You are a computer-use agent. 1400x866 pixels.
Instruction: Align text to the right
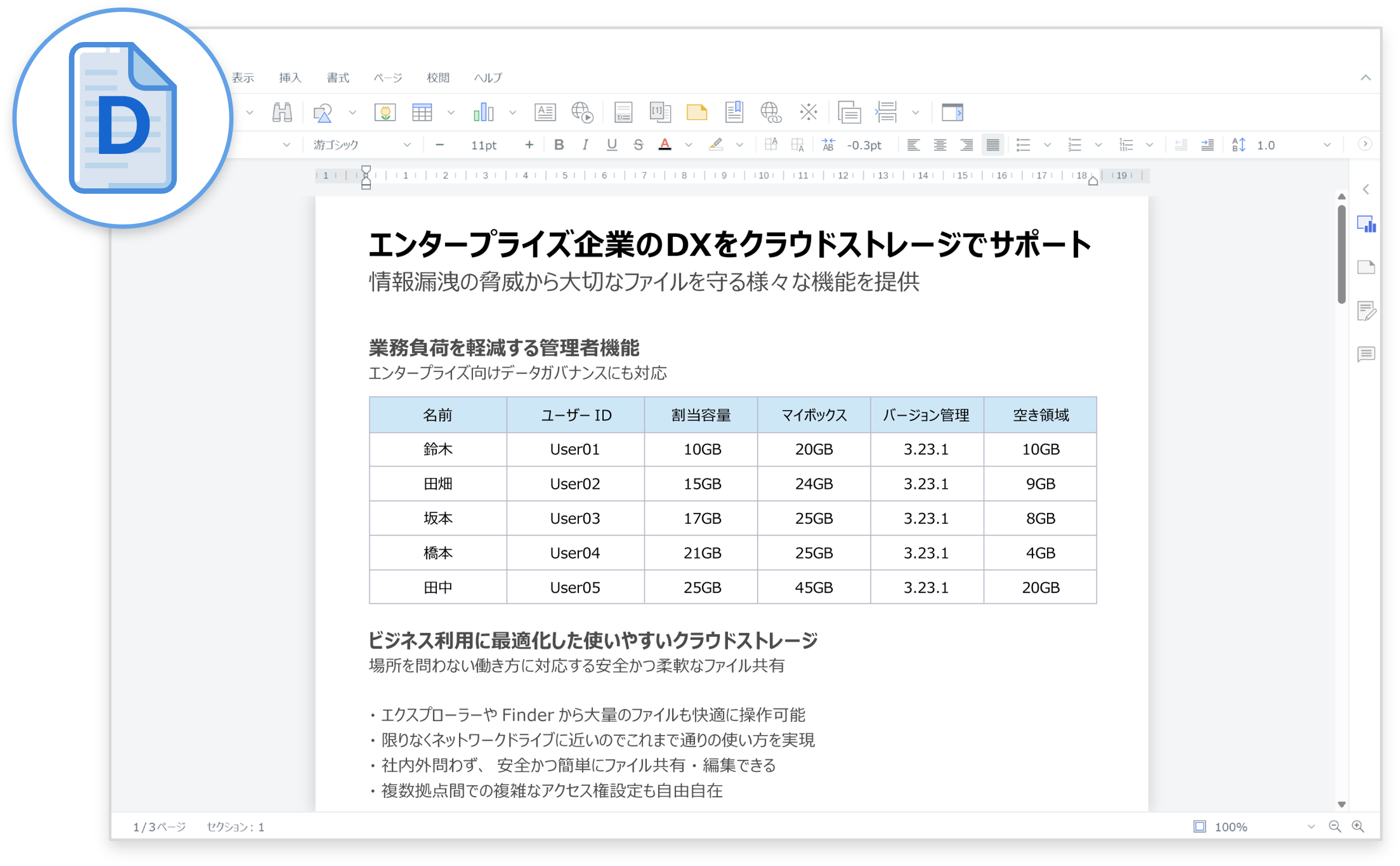point(966,145)
